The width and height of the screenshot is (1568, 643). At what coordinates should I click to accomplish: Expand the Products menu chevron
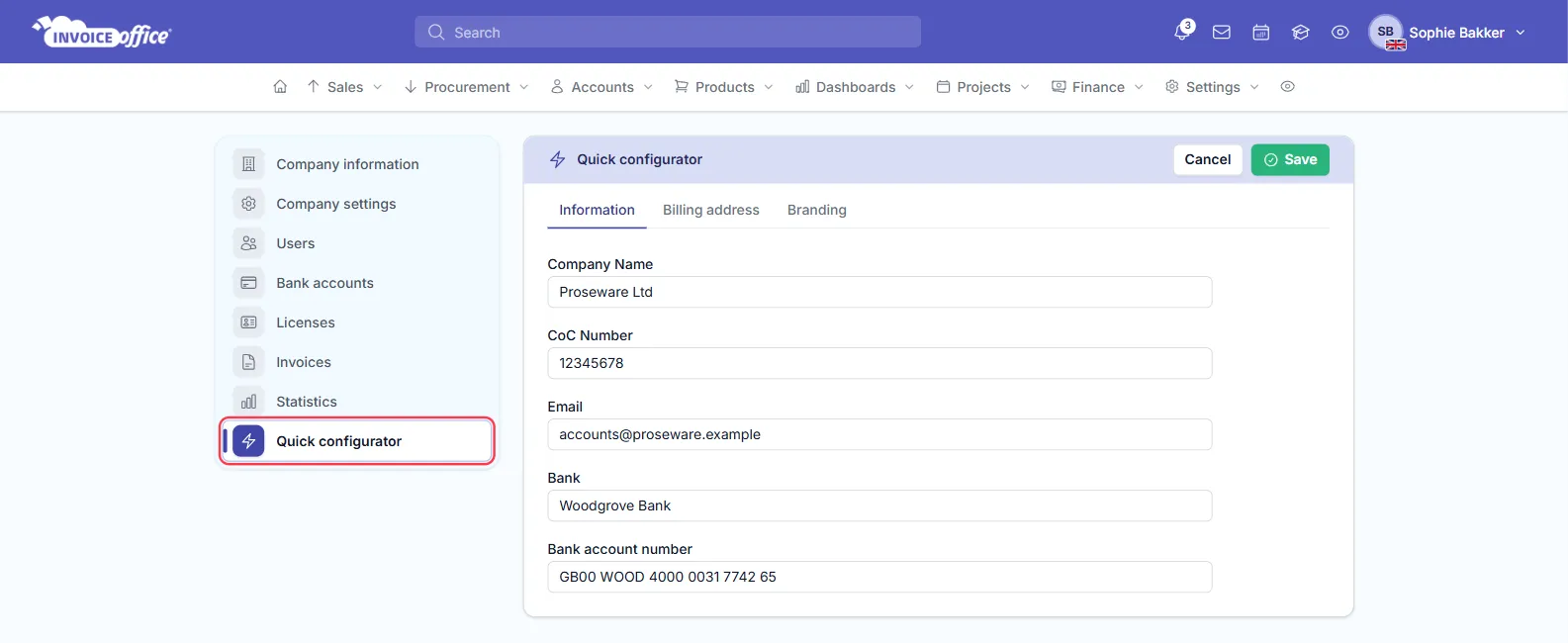tap(769, 87)
